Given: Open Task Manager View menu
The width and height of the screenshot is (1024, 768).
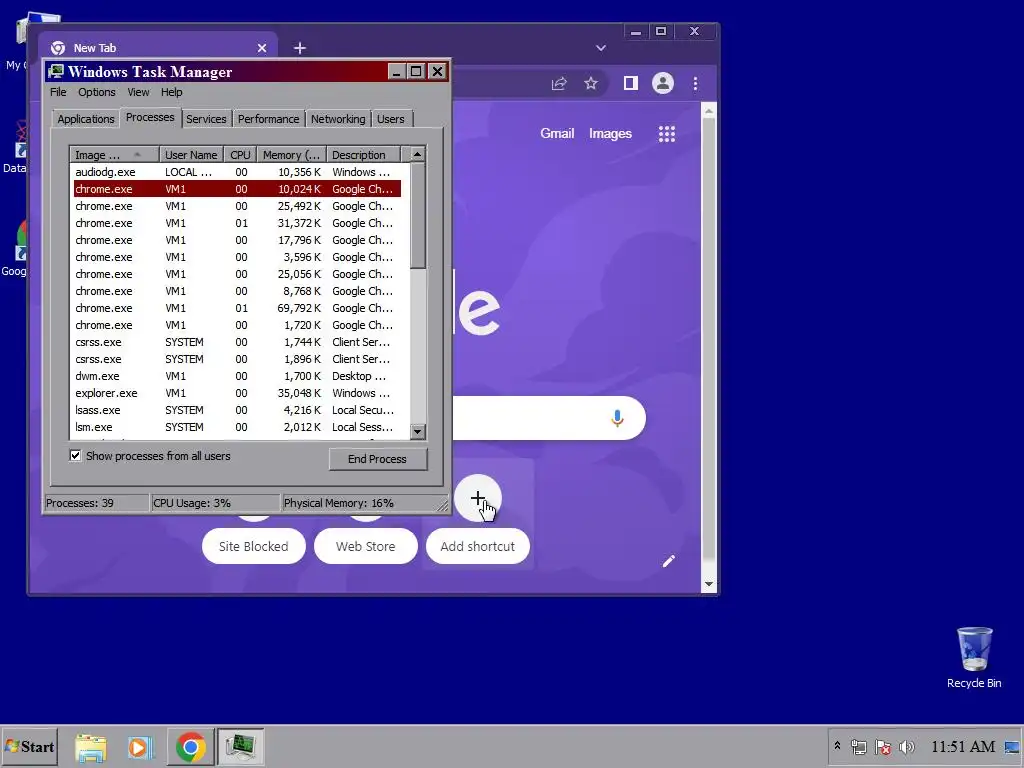Looking at the screenshot, I should tap(138, 92).
